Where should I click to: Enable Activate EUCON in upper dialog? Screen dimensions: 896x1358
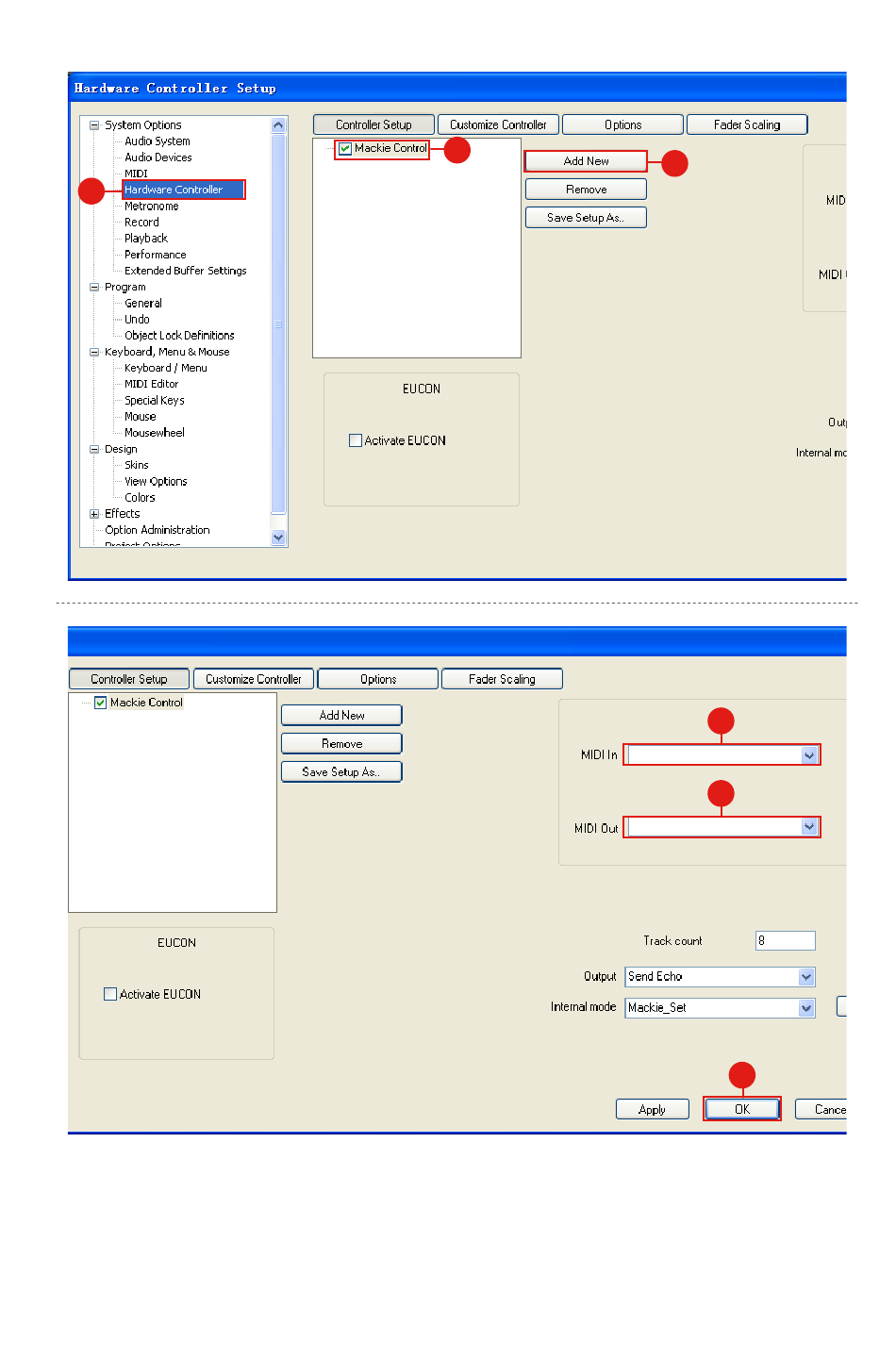click(356, 440)
